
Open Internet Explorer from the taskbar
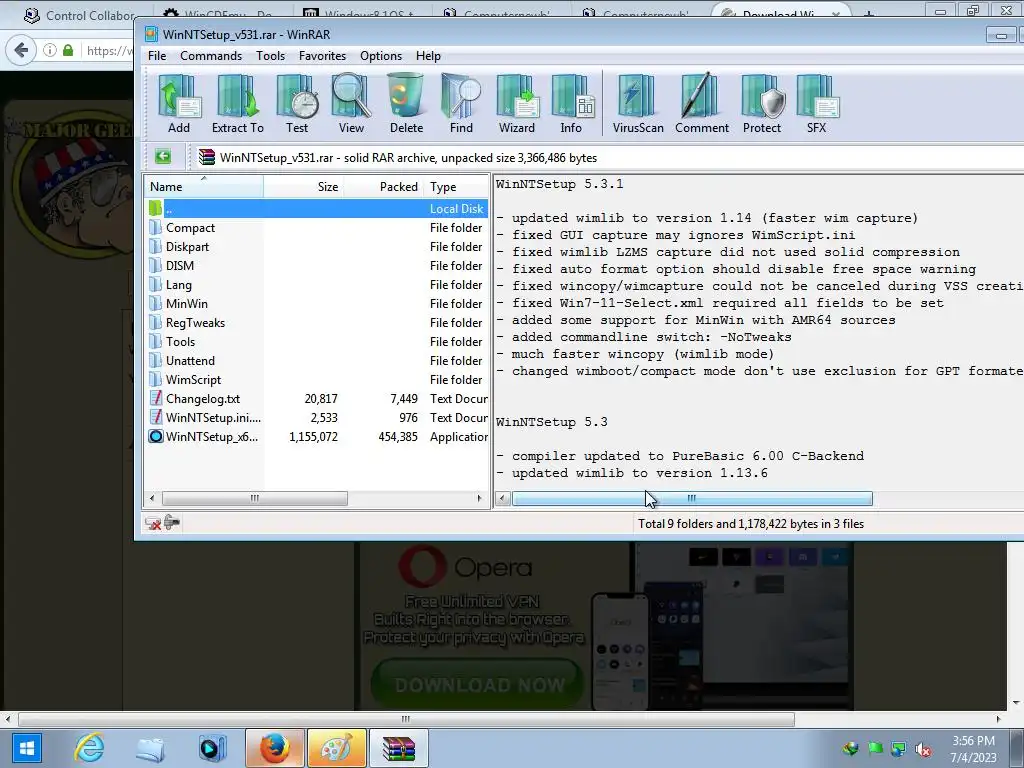click(89, 748)
